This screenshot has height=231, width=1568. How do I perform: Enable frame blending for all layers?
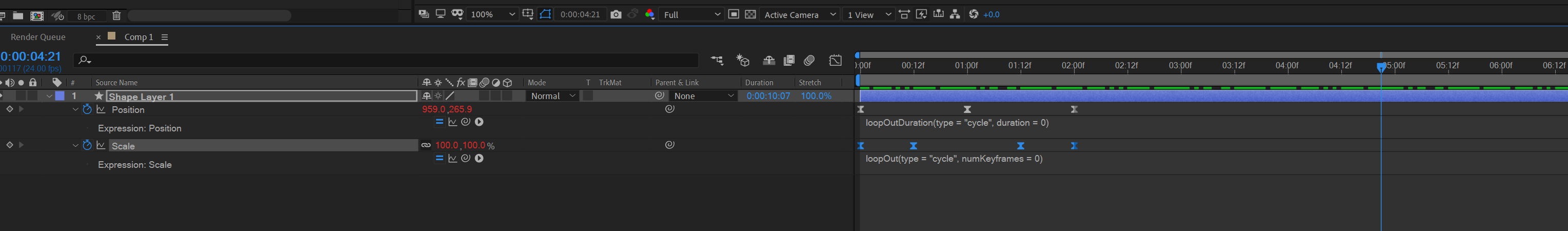789,61
